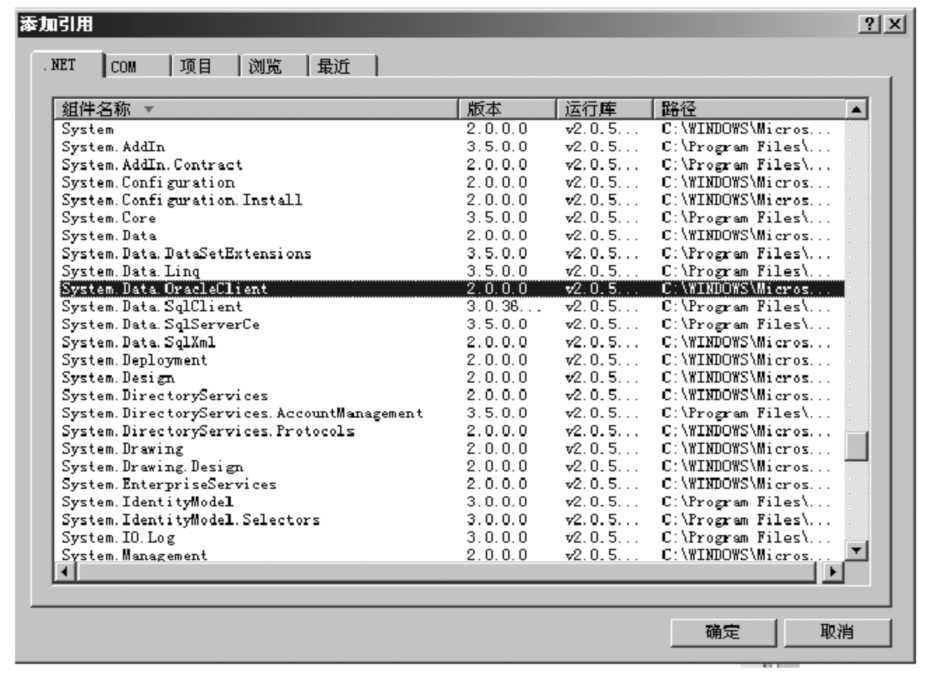
Task: Select System.Core component
Action: 452,218
